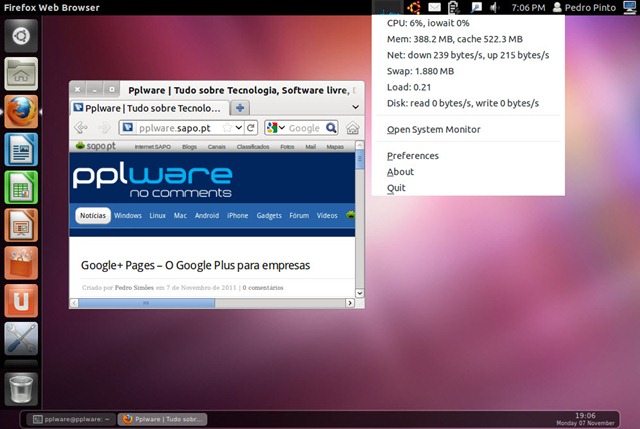
Task: Open the messaging mail envelope indicator
Action: [434, 7]
